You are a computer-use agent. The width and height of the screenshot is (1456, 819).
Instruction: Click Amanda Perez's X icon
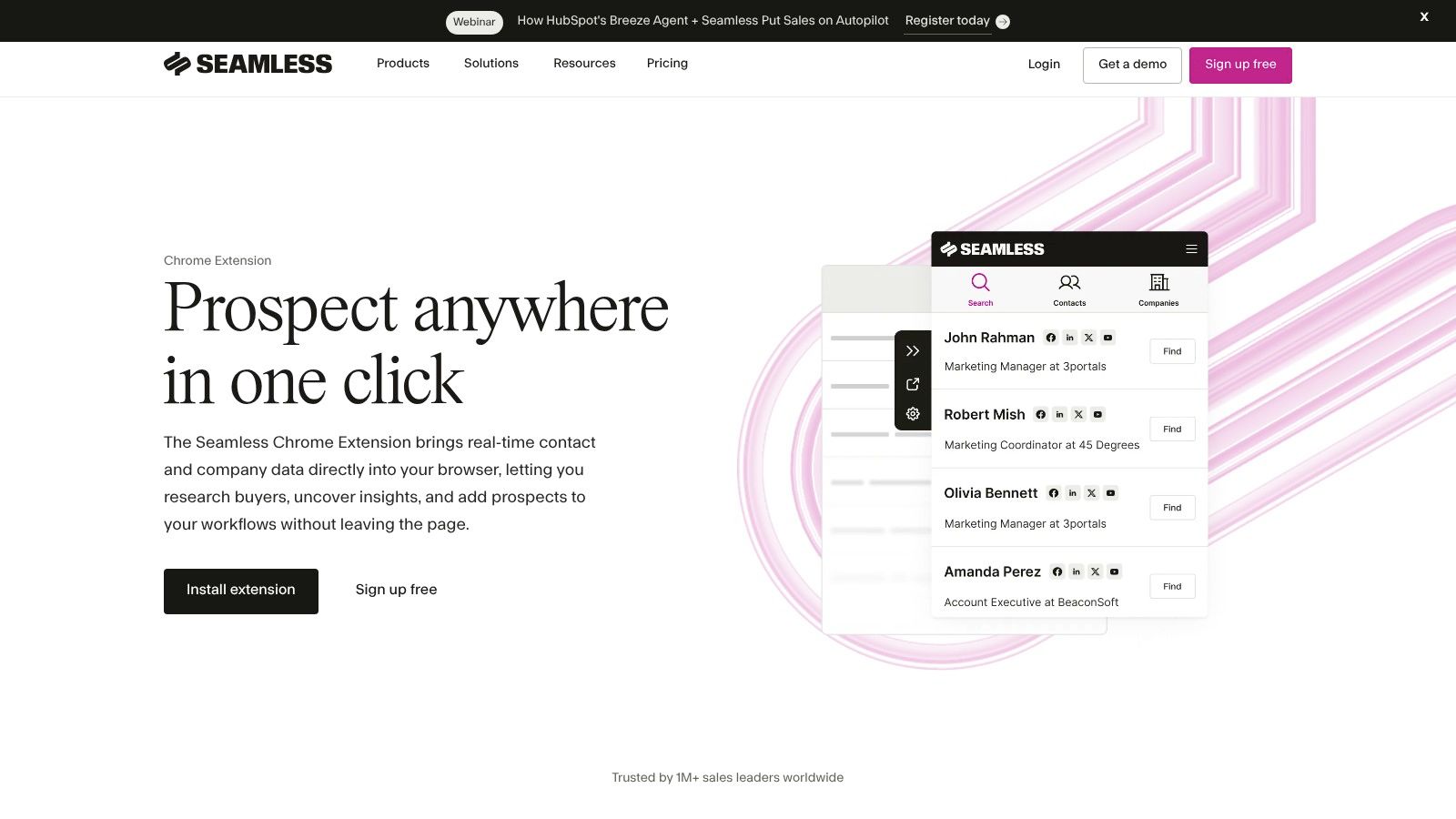[x=1096, y=571]
